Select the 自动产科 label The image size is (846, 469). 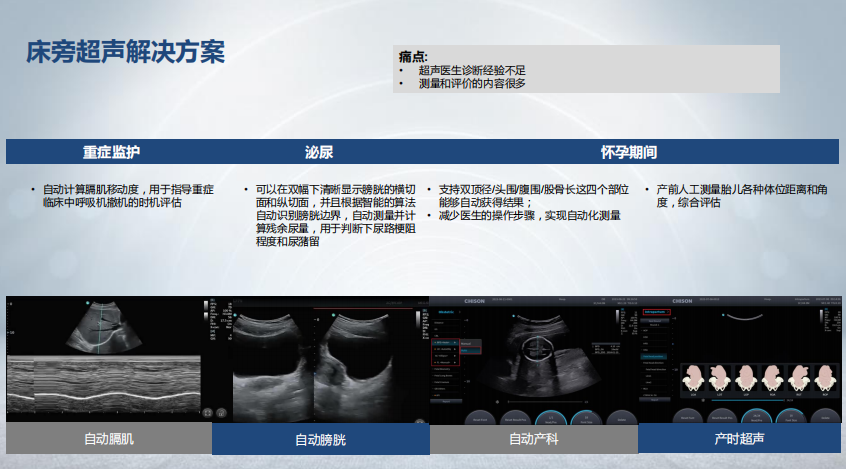[533, 438]
